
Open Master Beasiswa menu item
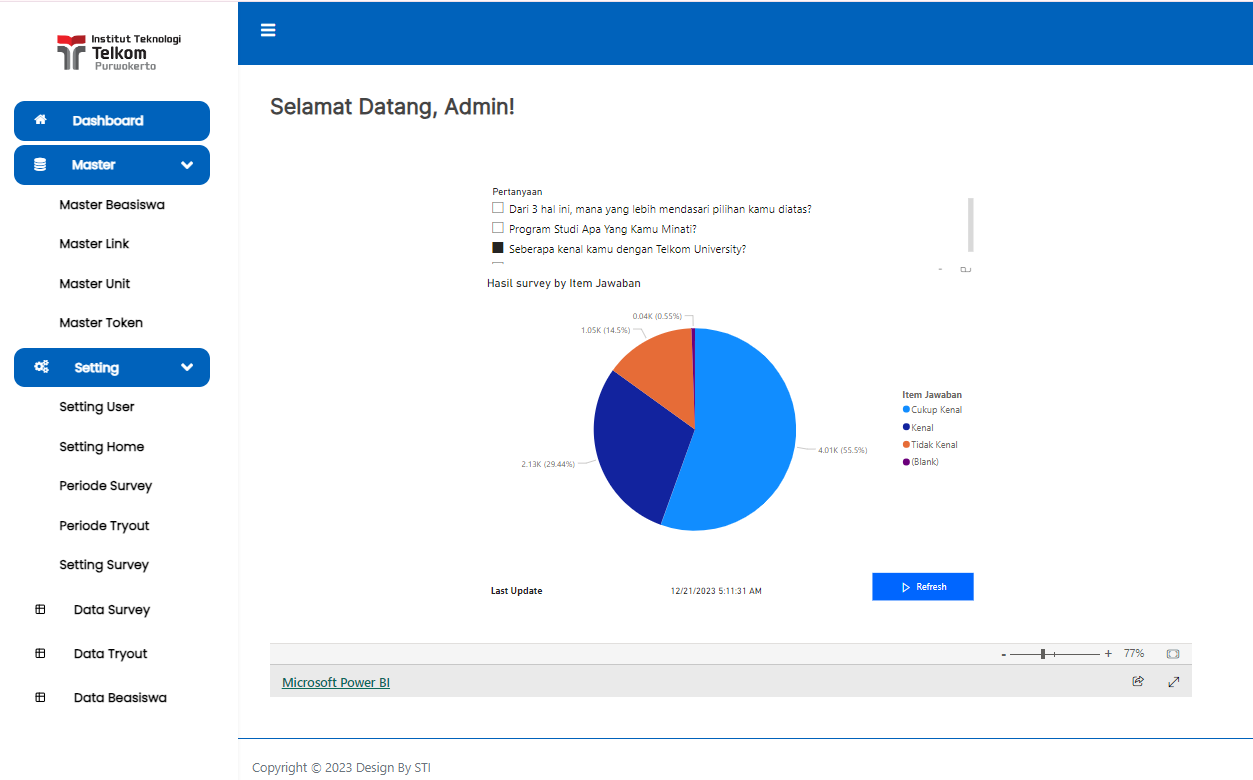tap(112, 205)
